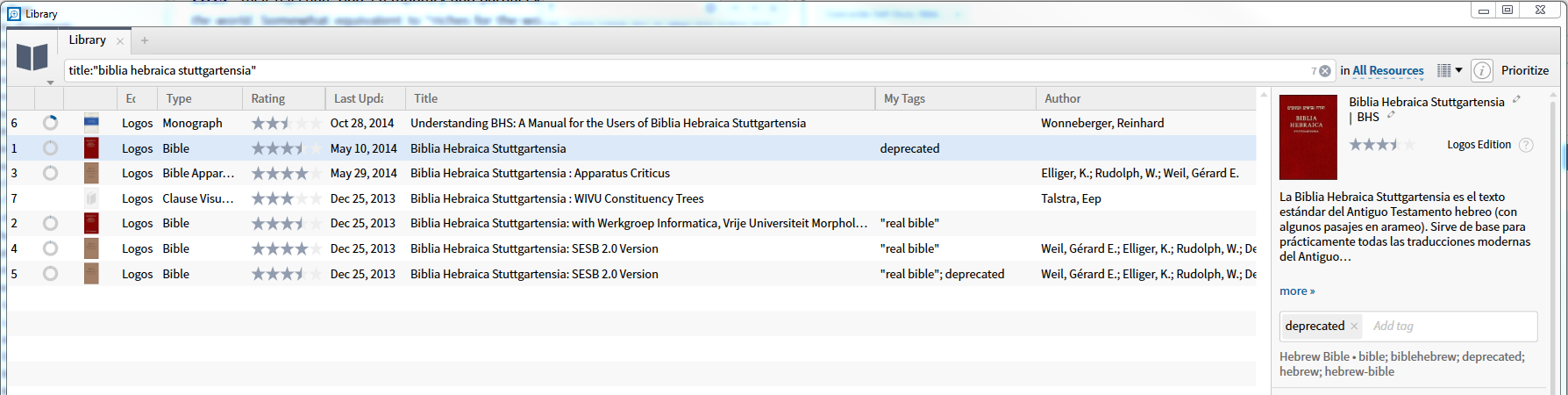Edit resource title with pencil icon
The image size is (1568, 395).
click(x=1516, y=99)
